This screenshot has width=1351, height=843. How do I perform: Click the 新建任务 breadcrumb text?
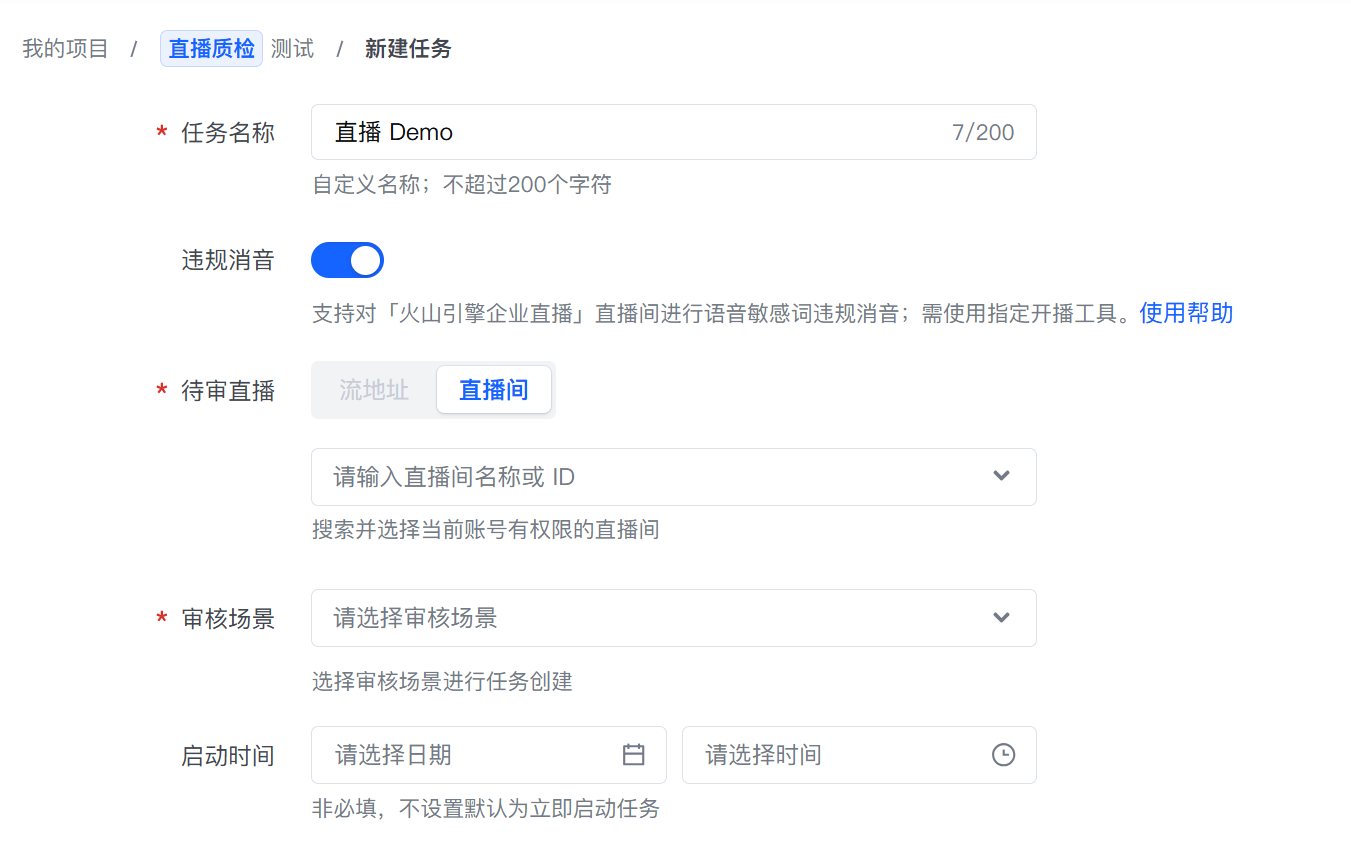coord(408,48)
